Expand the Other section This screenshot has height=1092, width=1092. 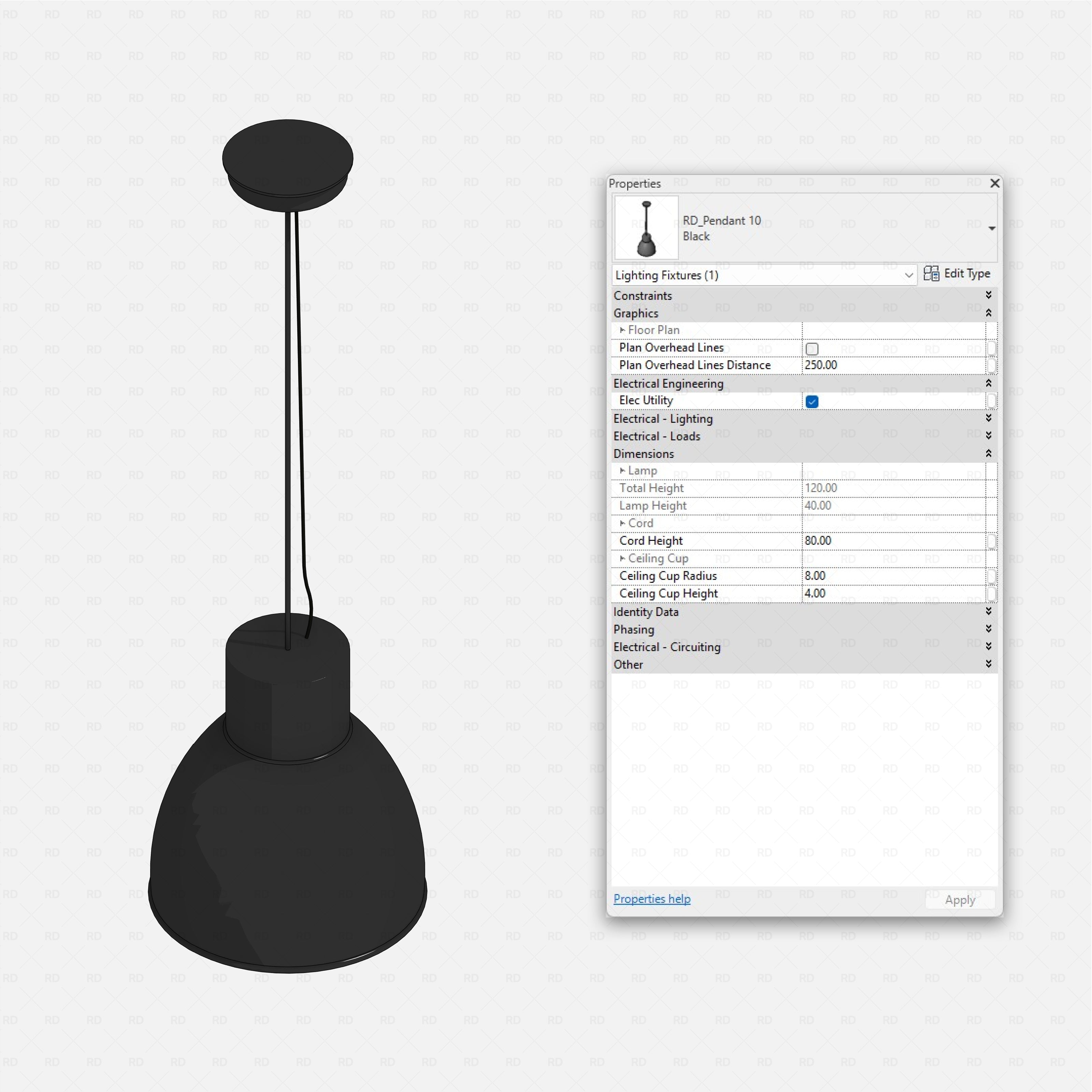coord(989,664)
